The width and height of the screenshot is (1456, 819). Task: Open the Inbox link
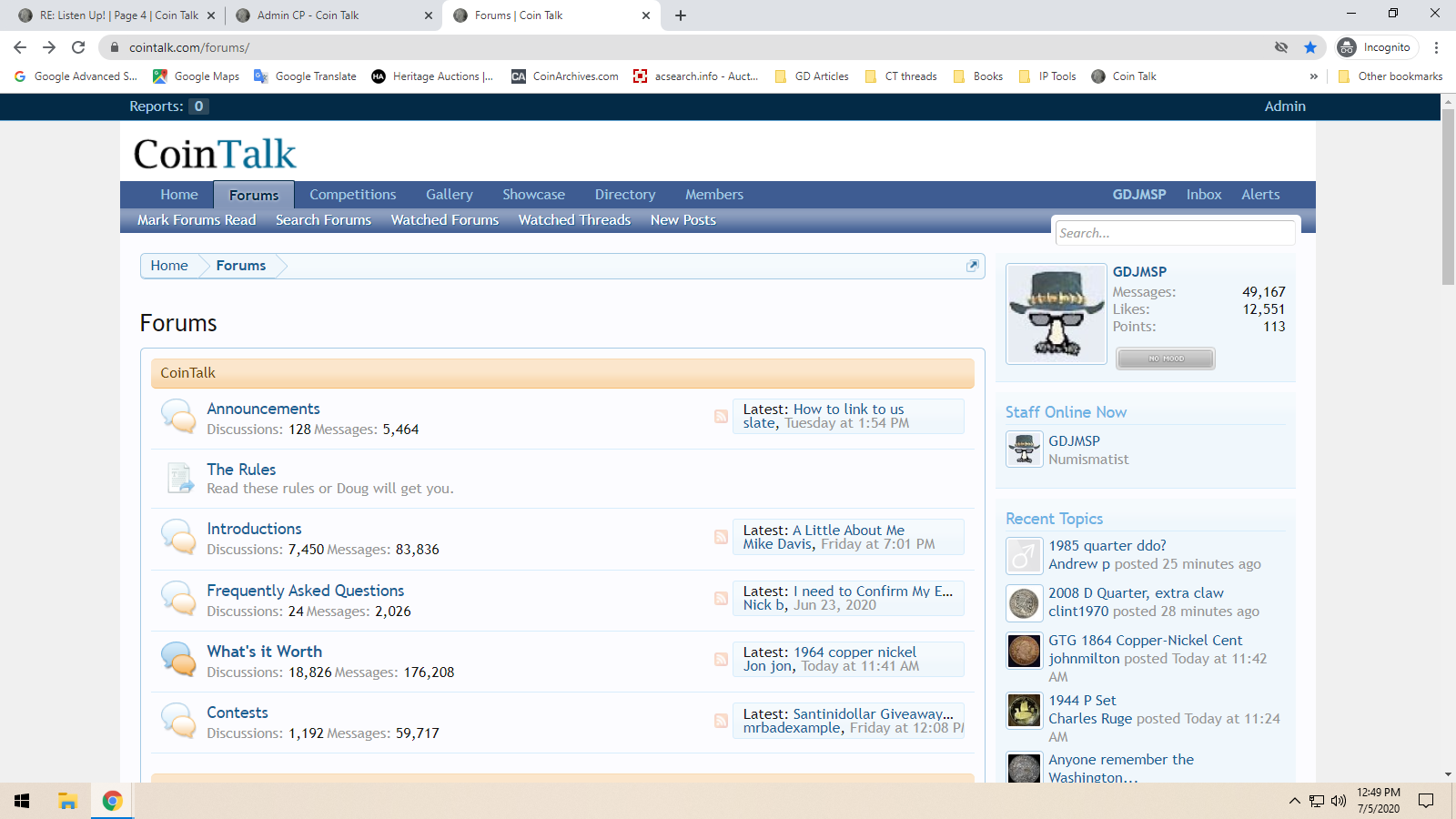point(1204,195)
